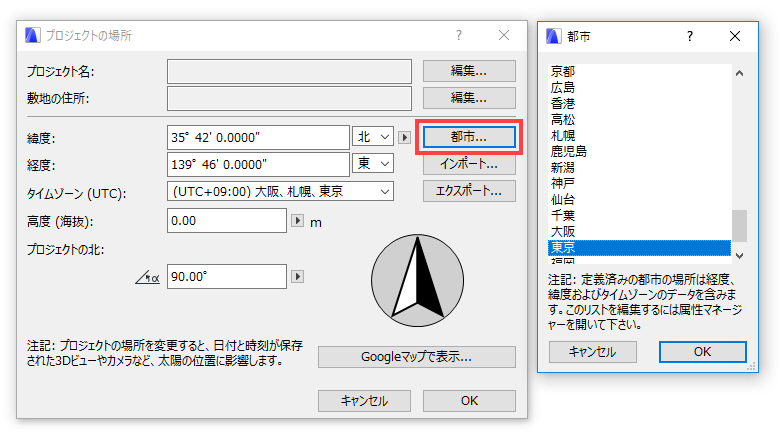This screenshot has width=784, height=436.
Task: Click the プロジェクト名 input field
Action: tap(290, 72)
